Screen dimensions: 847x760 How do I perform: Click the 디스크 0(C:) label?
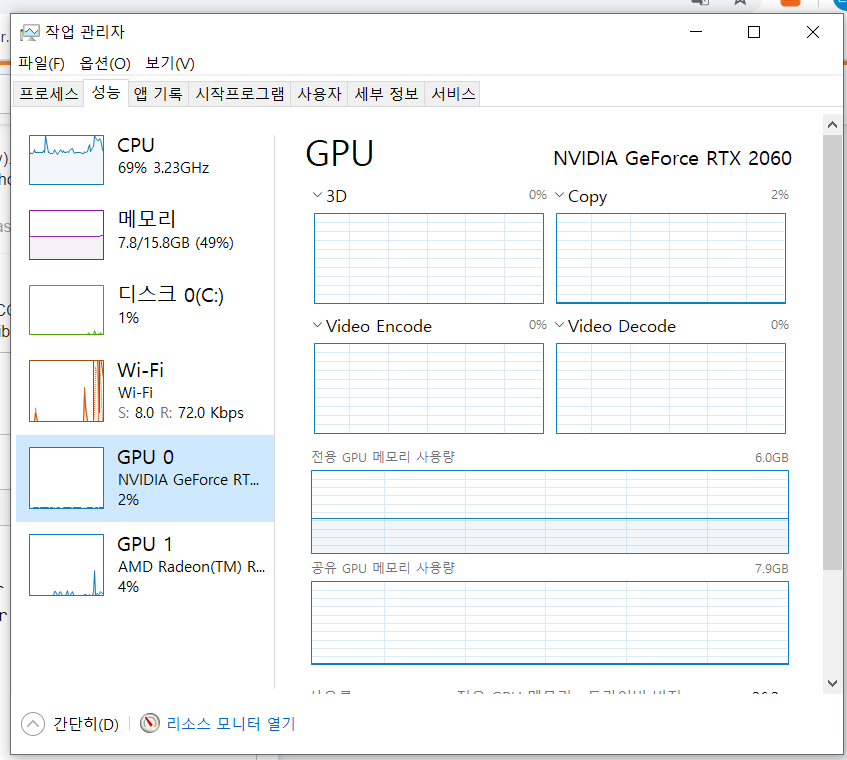pyautogui.click(x=171, y=295)
